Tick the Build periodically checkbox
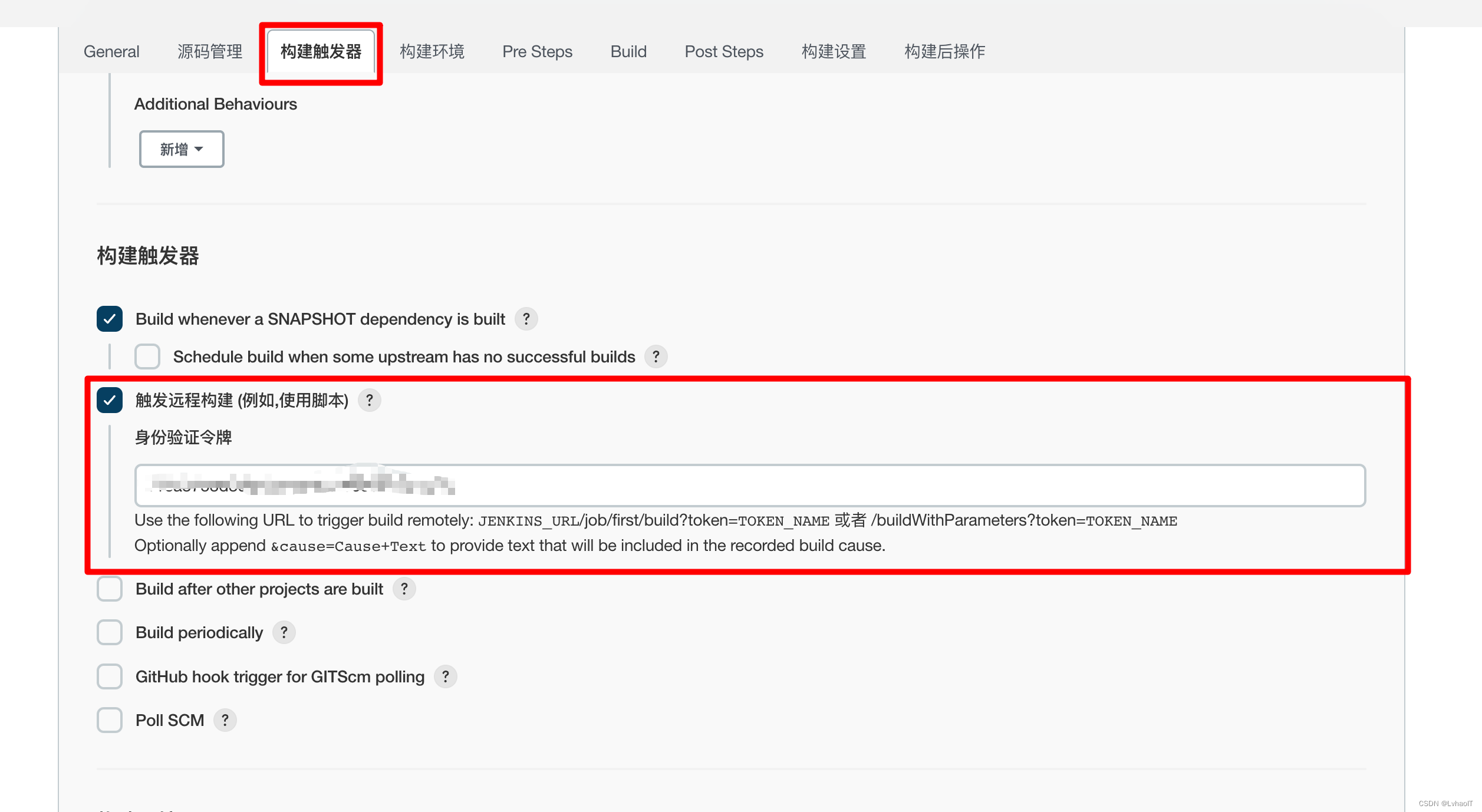Screen dimensions: 1482x812 (x=110, y=632)
